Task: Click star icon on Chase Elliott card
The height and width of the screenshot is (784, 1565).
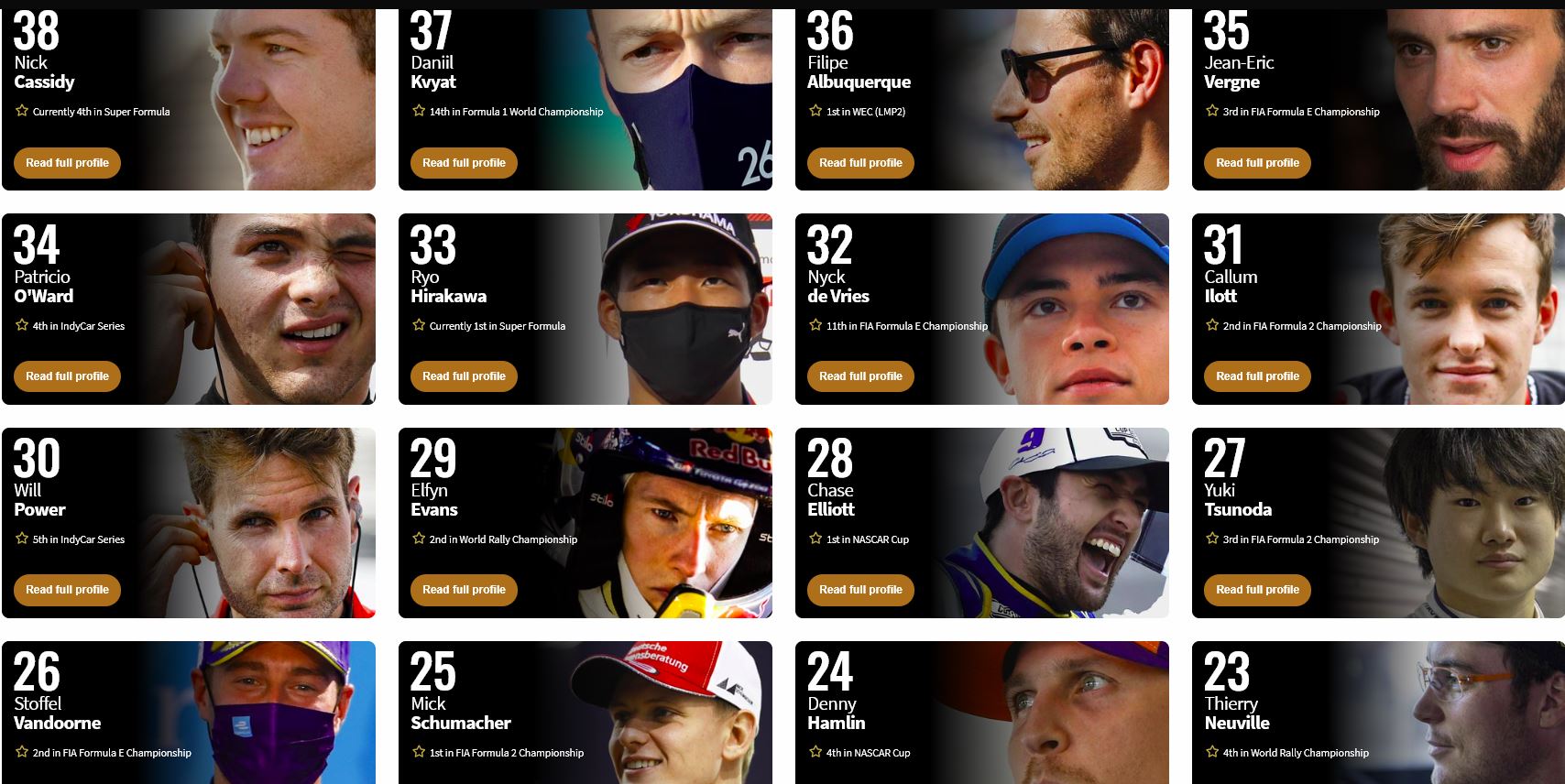Action: click(x=815, y=539)
